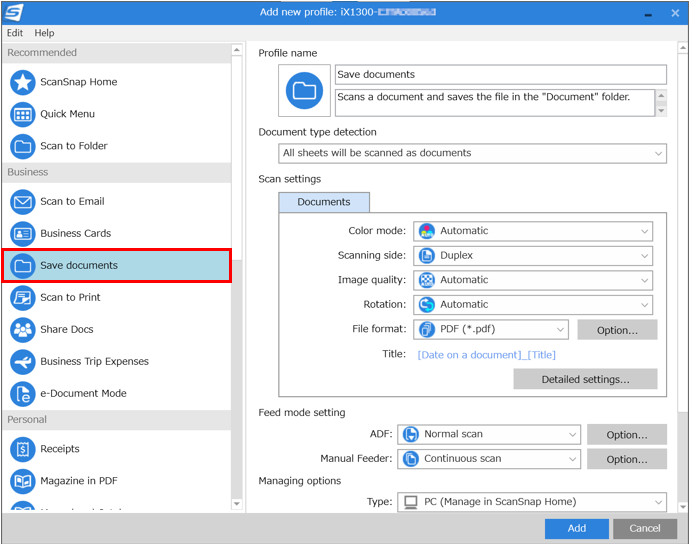Select the Documents tab
Screen dimensions: 690x544
324,202
